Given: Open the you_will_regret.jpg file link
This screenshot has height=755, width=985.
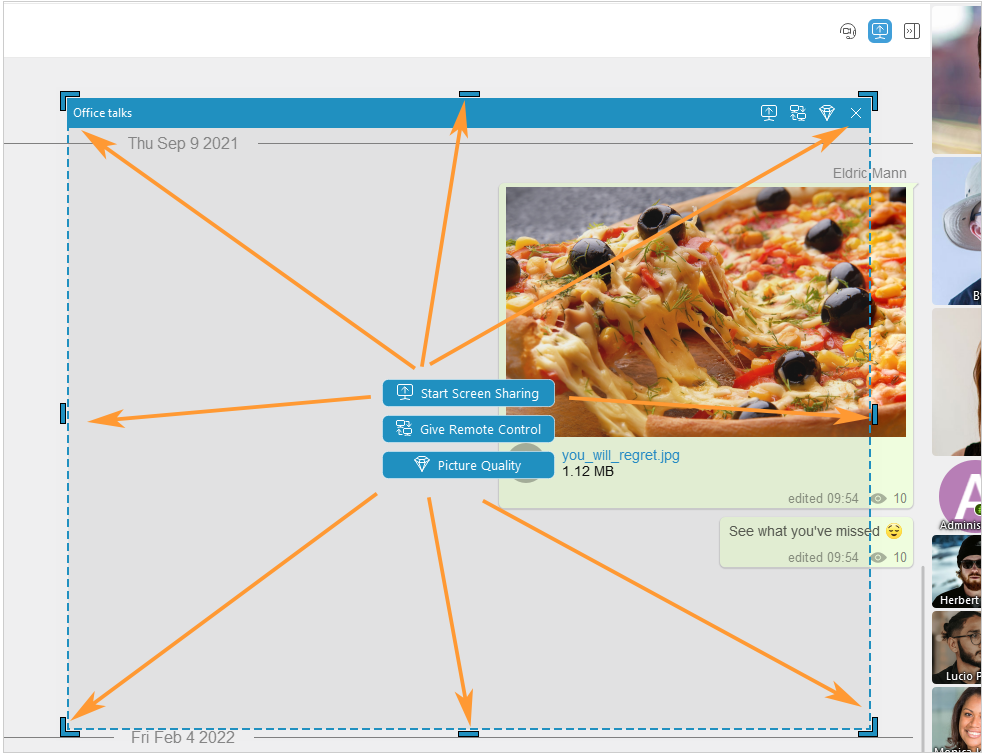Looking at the screenshot, I should [620, 456].
